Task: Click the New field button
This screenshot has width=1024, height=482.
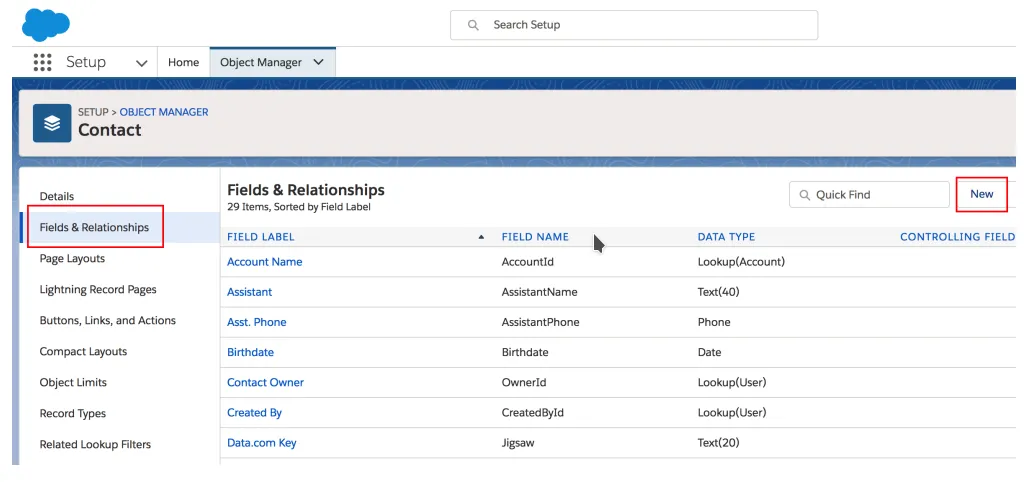Action: (x=982, y=194)
